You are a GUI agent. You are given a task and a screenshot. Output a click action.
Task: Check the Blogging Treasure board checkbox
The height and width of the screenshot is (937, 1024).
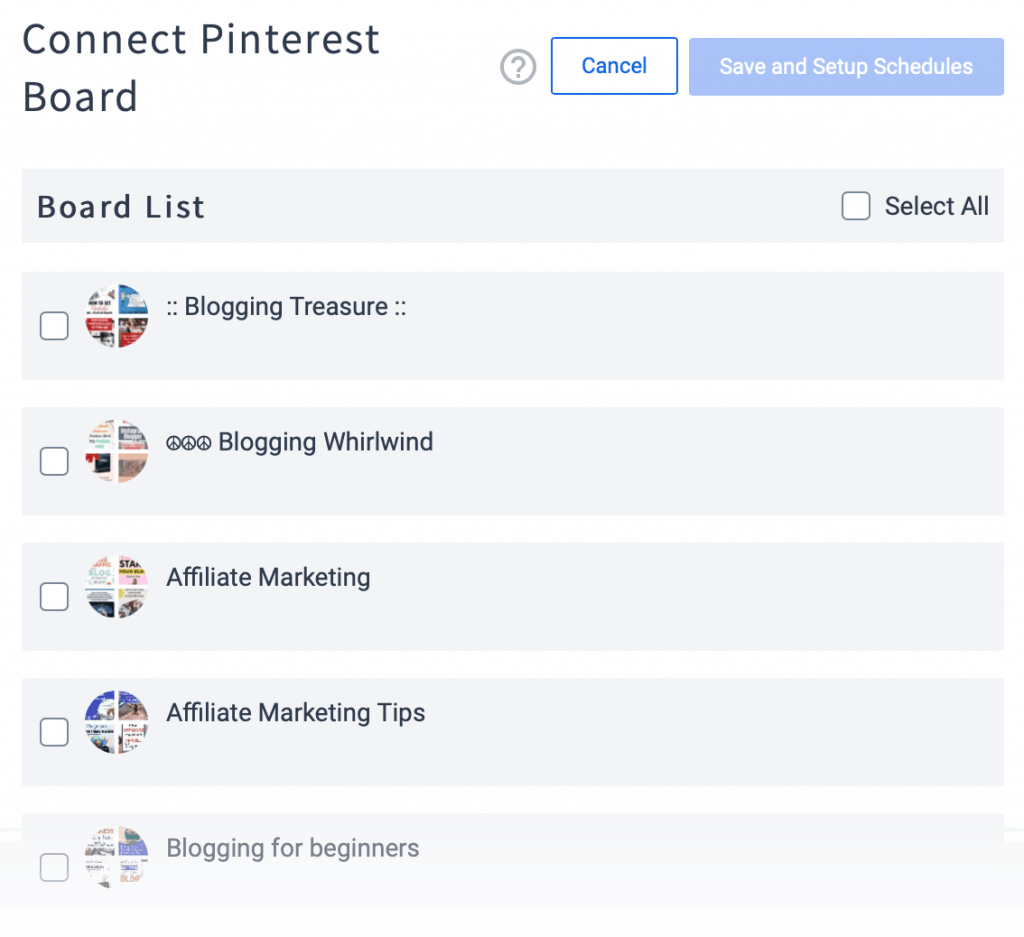click(54, 325)
